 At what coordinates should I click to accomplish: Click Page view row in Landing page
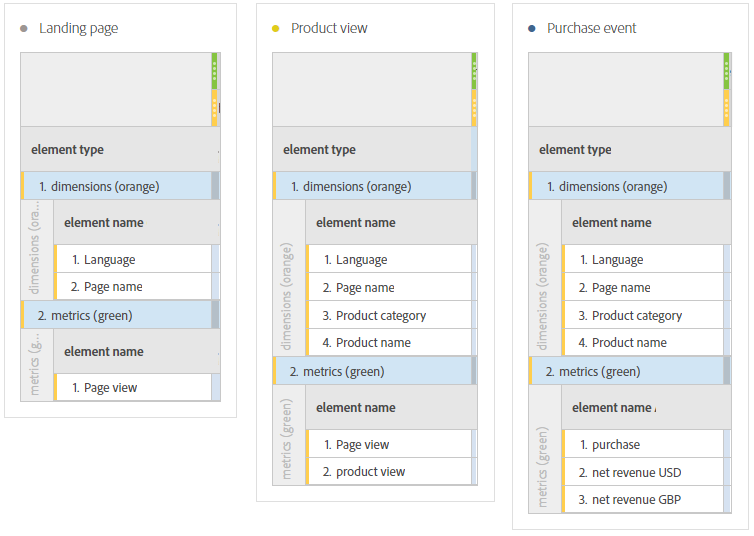click(110, 388)
